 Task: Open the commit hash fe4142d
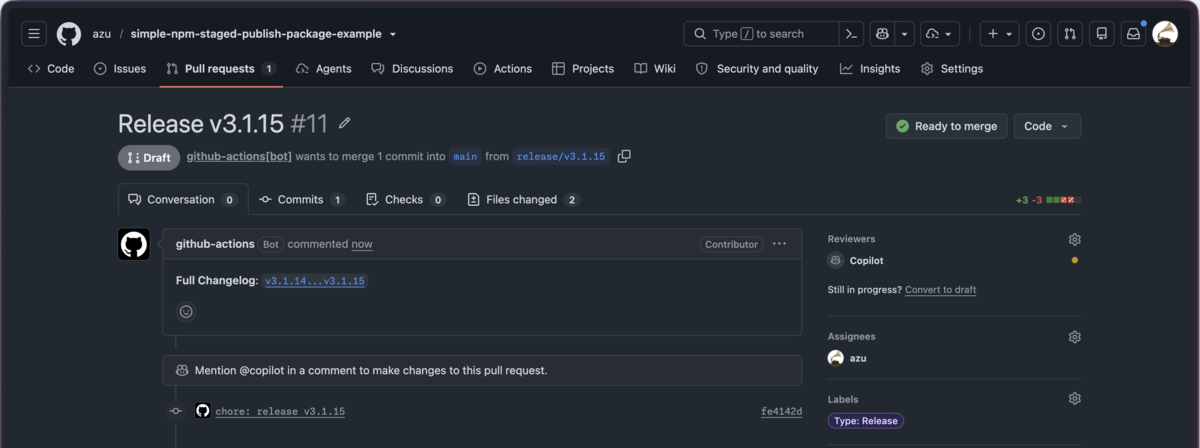tap(781, 412)
